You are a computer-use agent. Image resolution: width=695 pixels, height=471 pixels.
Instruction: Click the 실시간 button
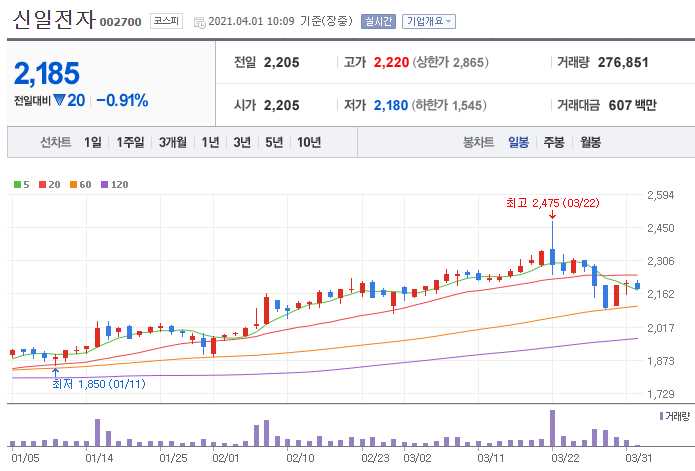378,21
